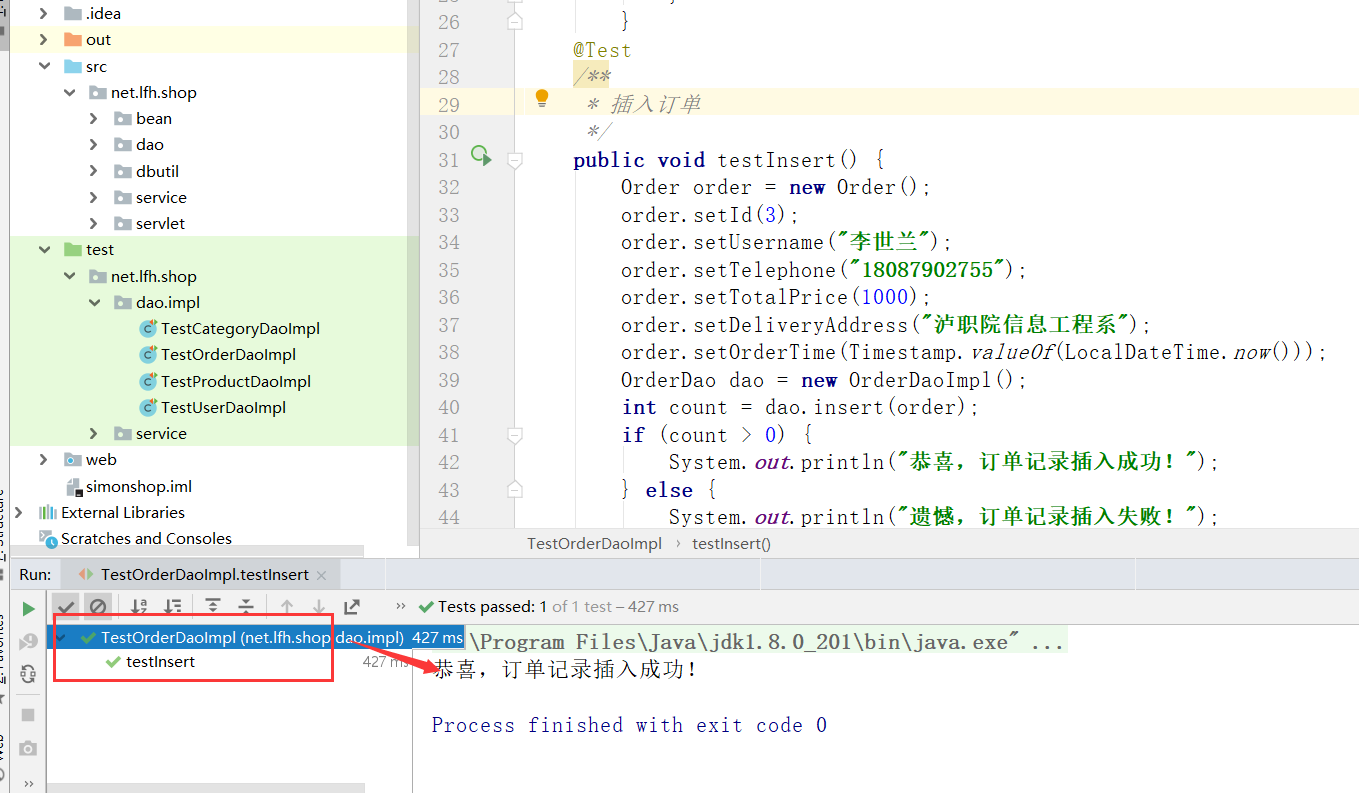The image size is (1359, 793).
Task: Expand the out folder arrow
Action: (x=44, y=40)
